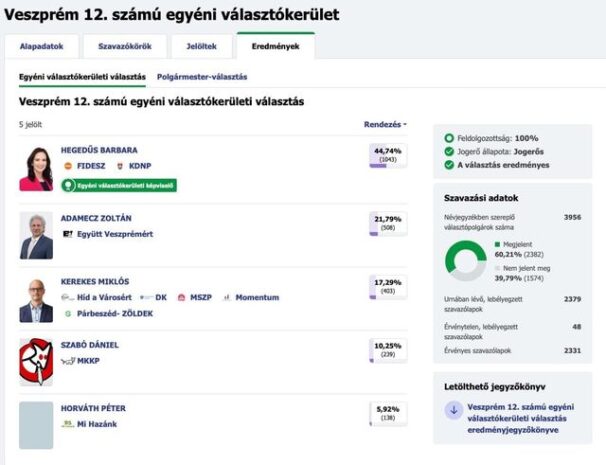Click the MSZP party name link

point(201,297)
